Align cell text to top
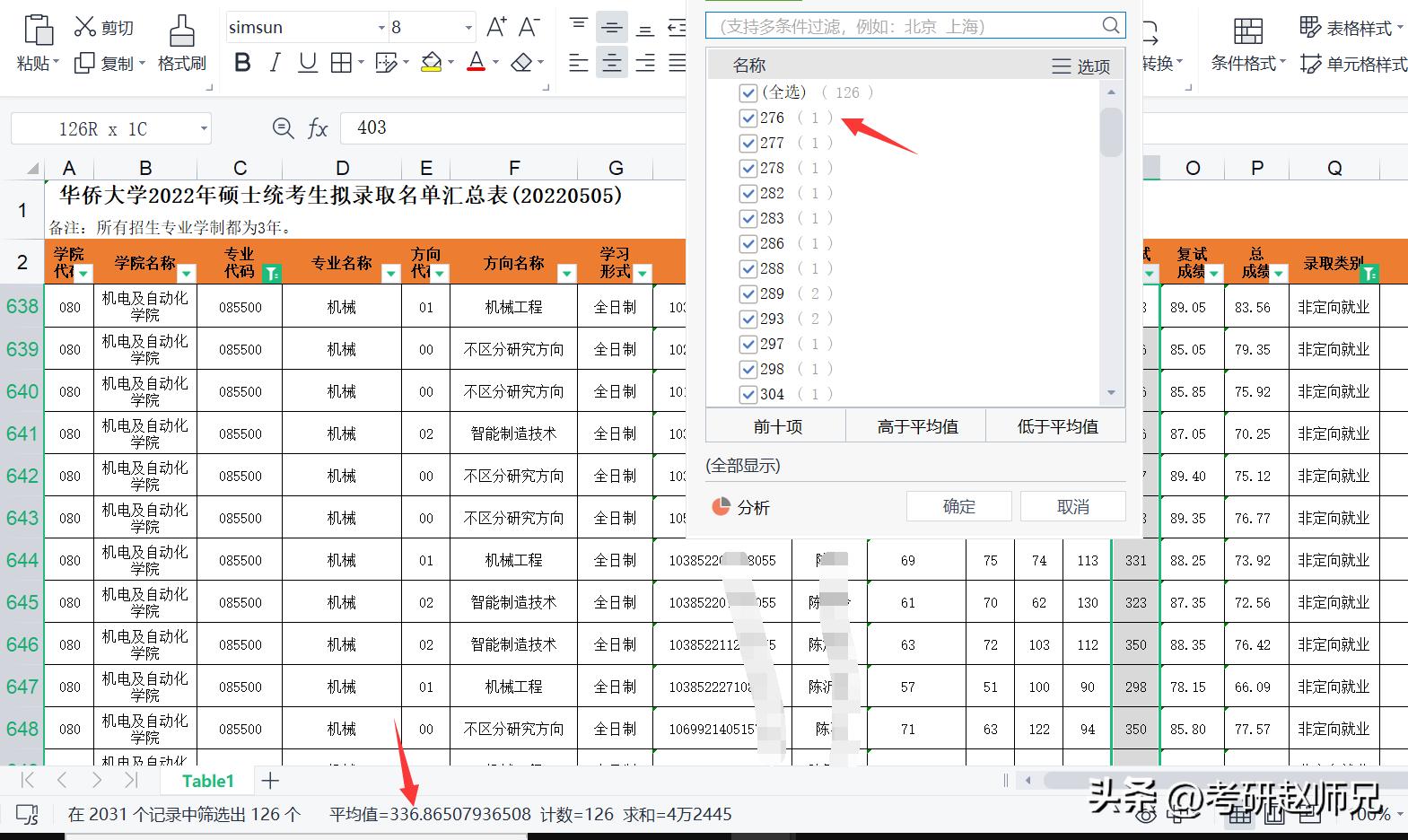The height and width of the screenshot is (840, 1408). click(x=579, y=26)
